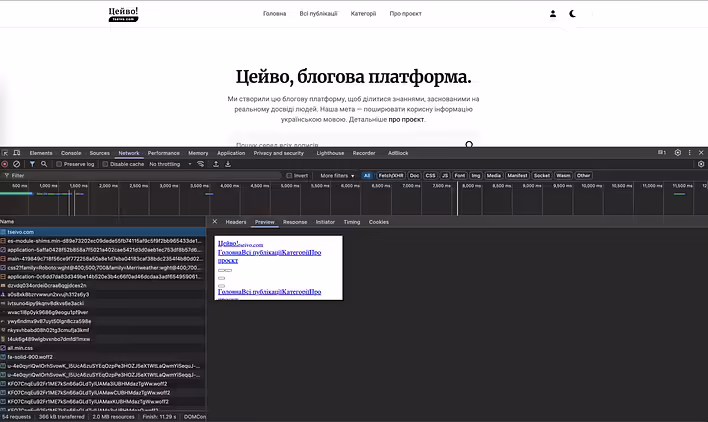
Task: Click the export HAR download icon
Action: point(229,164)
